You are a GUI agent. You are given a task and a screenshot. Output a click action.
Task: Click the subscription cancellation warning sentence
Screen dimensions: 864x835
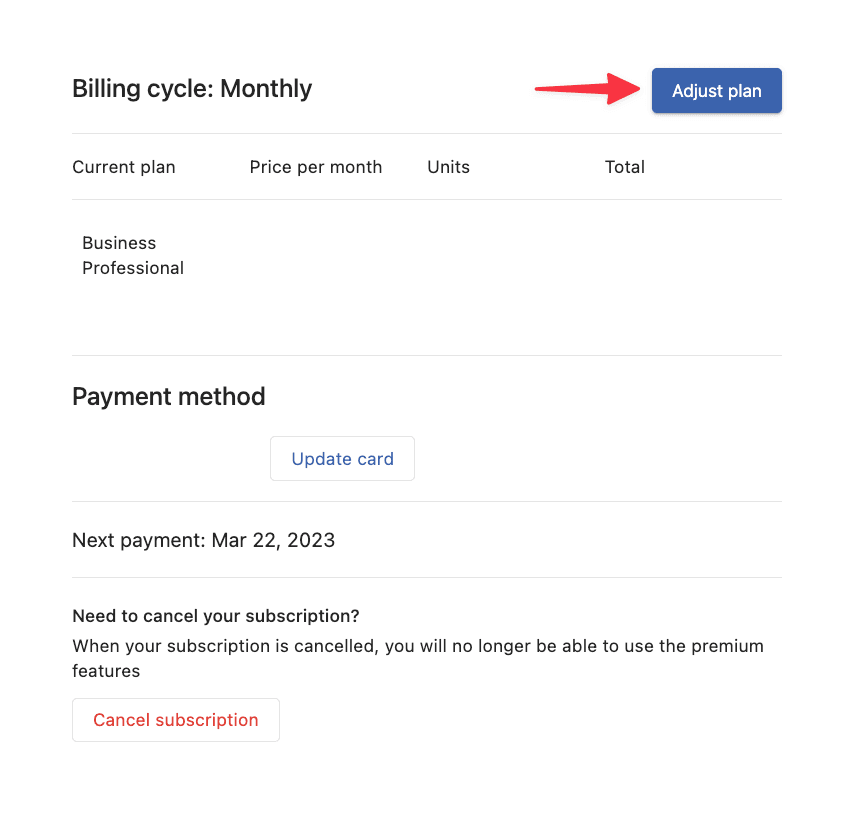pos(418,646)
